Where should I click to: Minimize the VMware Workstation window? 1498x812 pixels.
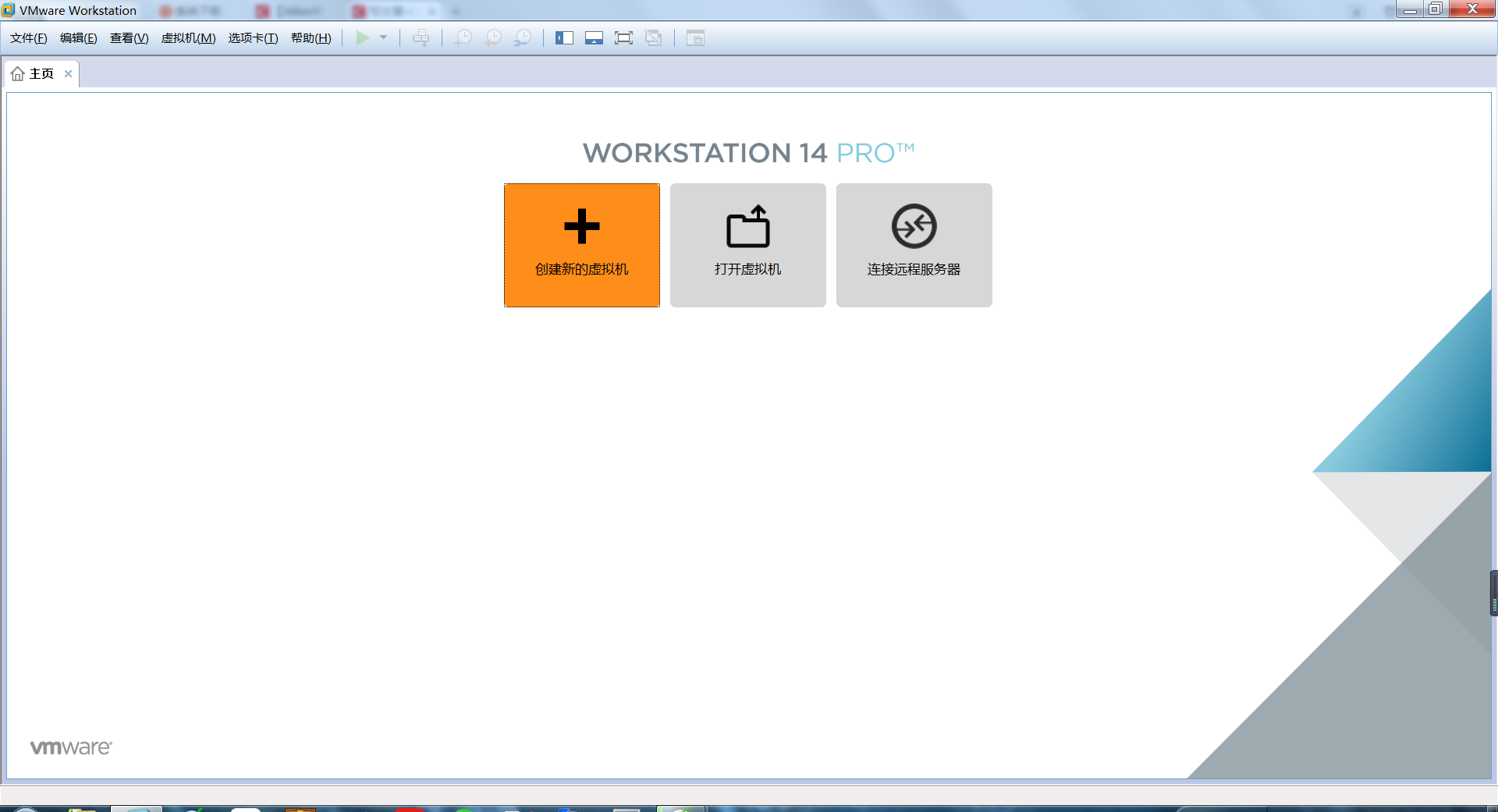click(1410, 9)
